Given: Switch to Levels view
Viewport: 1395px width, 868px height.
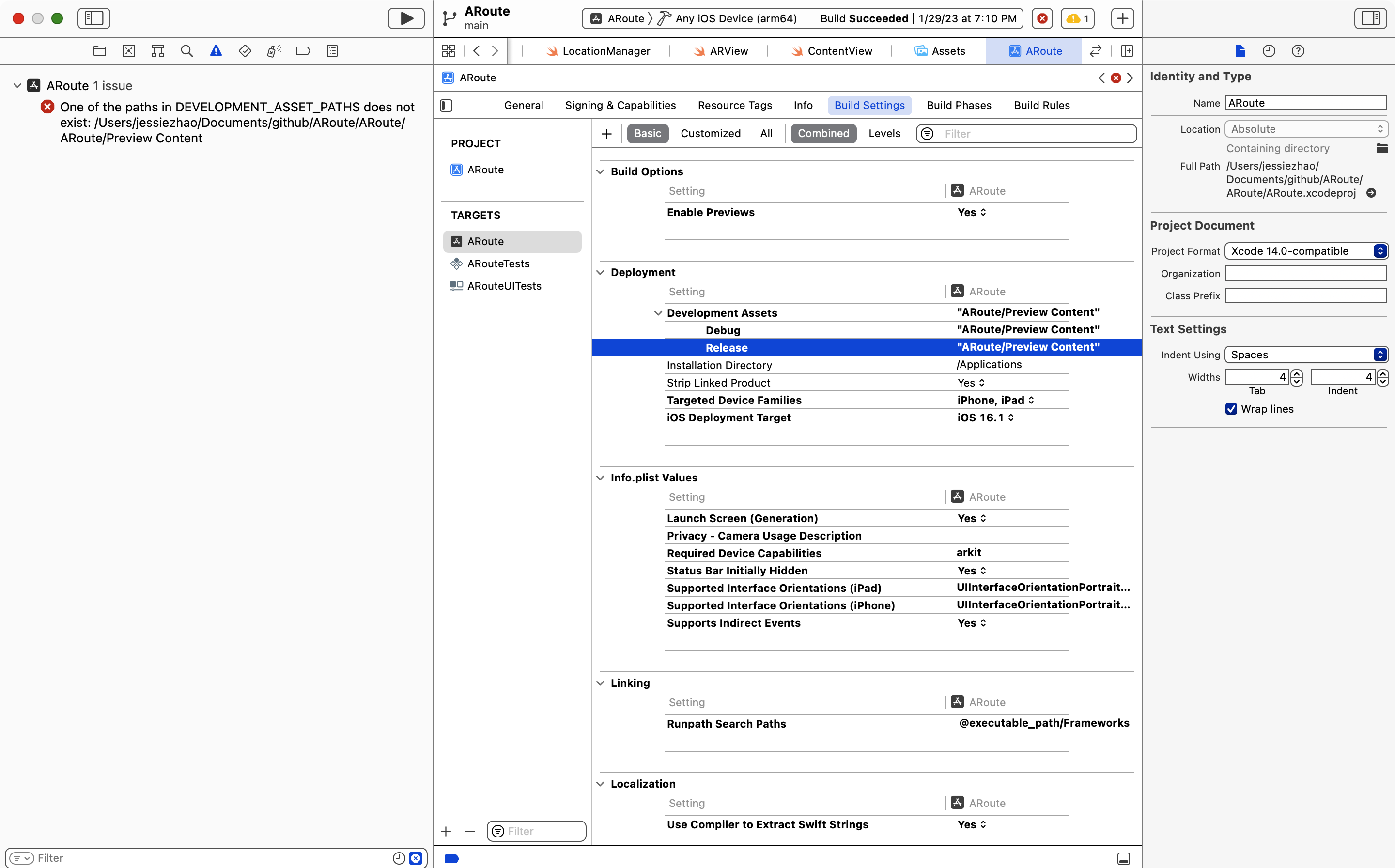Looking at the screenshot, I should [x=884, y=133].
